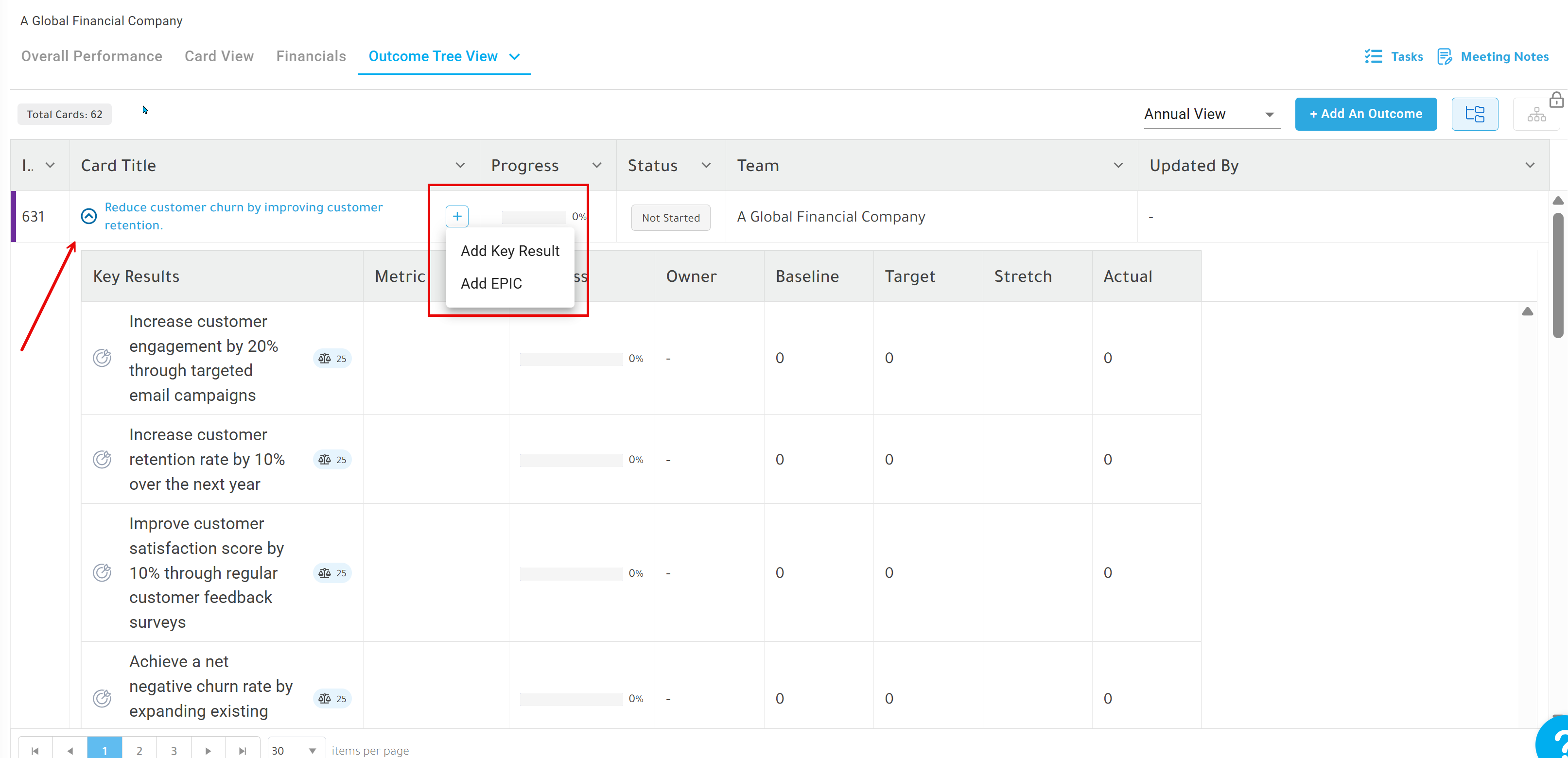The width and height of the screenshot is (1568, 758).
Task: Open the Progress column menu chevron
Action: point(596,166)
